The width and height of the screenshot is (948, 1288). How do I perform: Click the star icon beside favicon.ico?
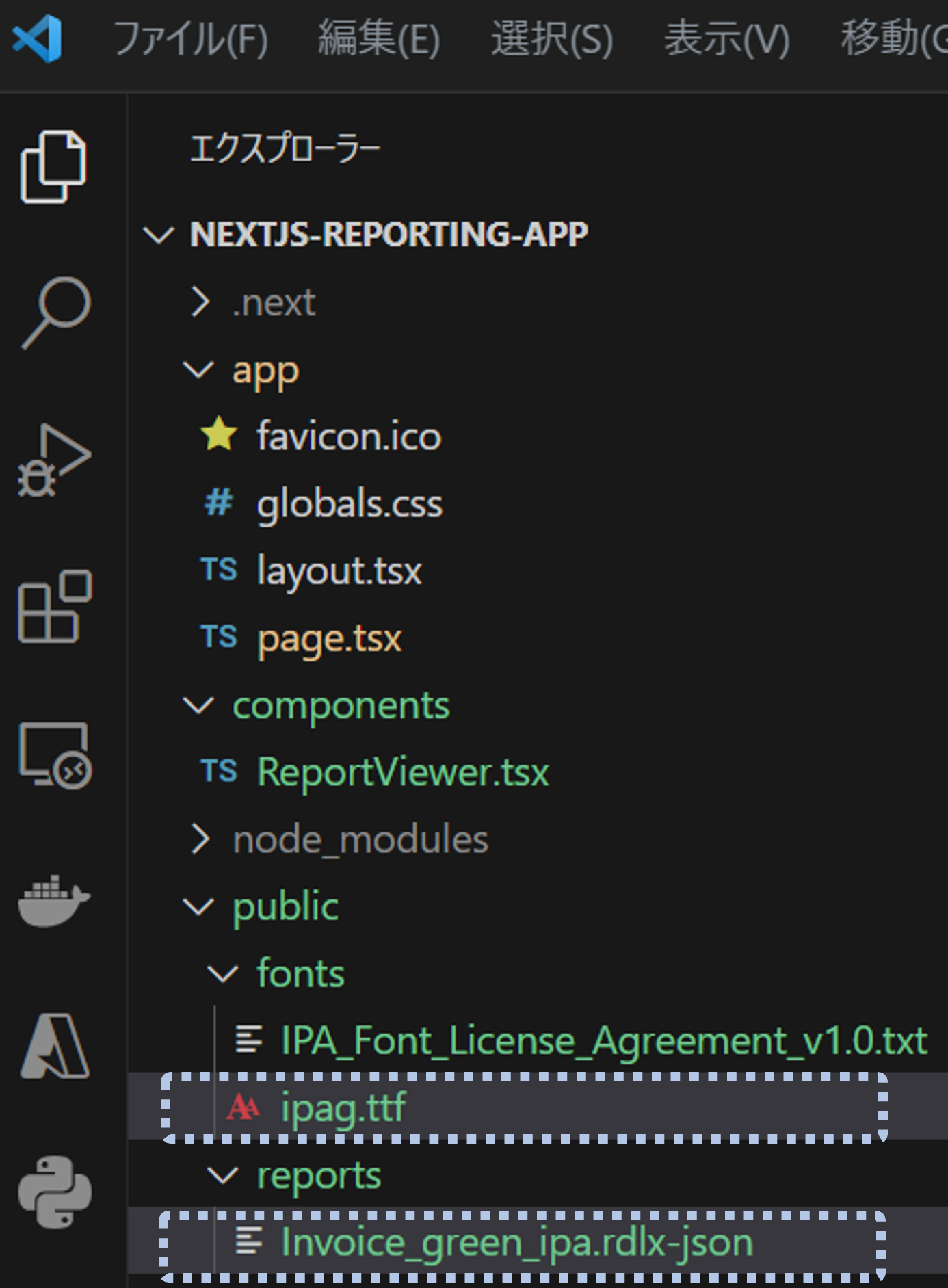point(219,434)
